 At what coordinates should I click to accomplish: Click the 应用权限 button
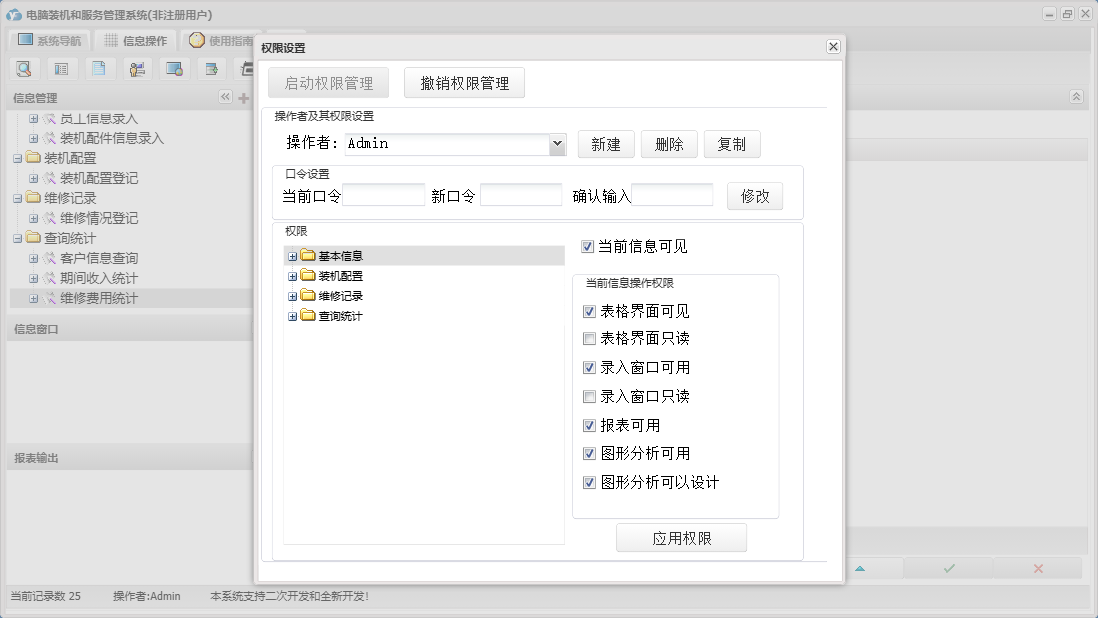681,538
